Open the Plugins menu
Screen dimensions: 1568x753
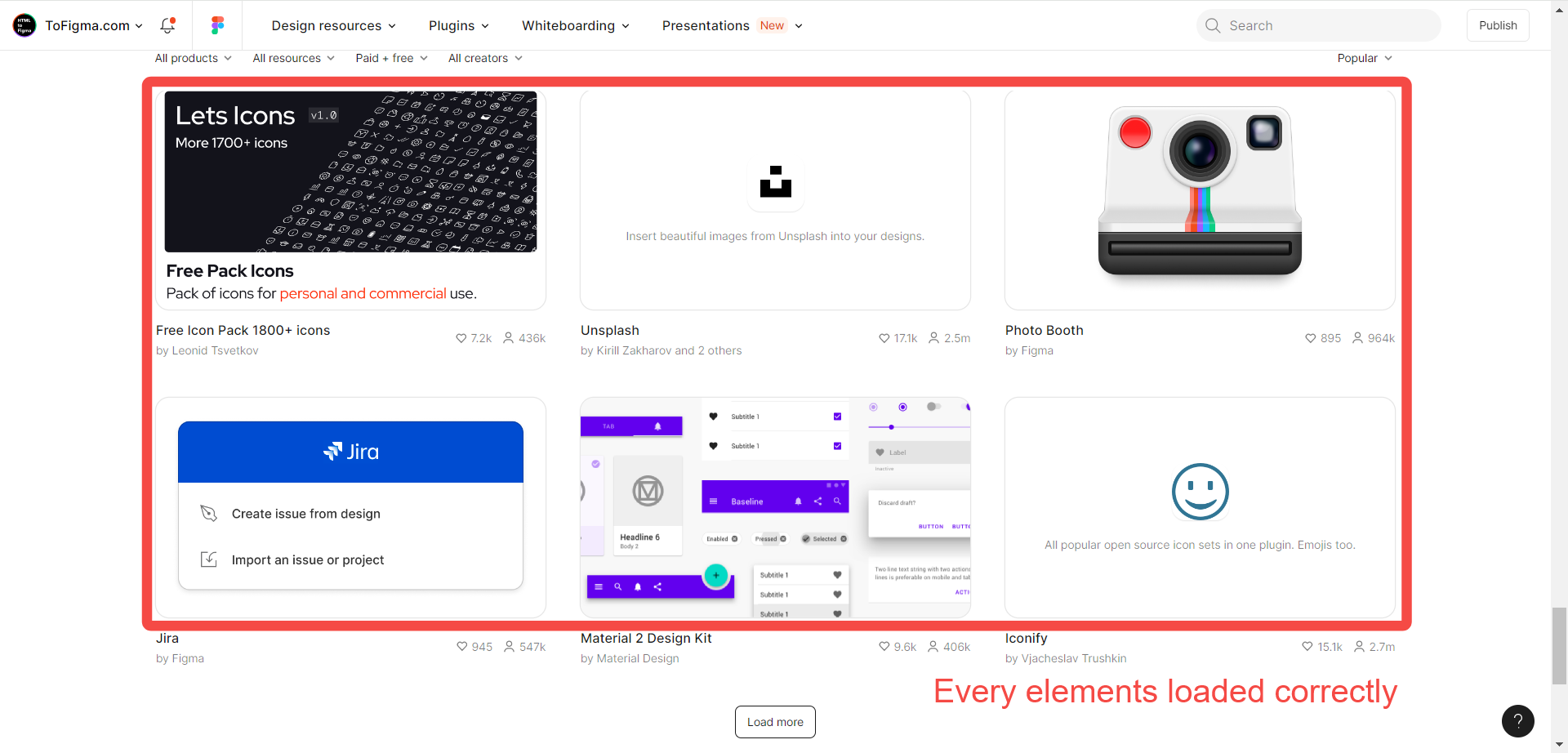(x=458, y=25)
